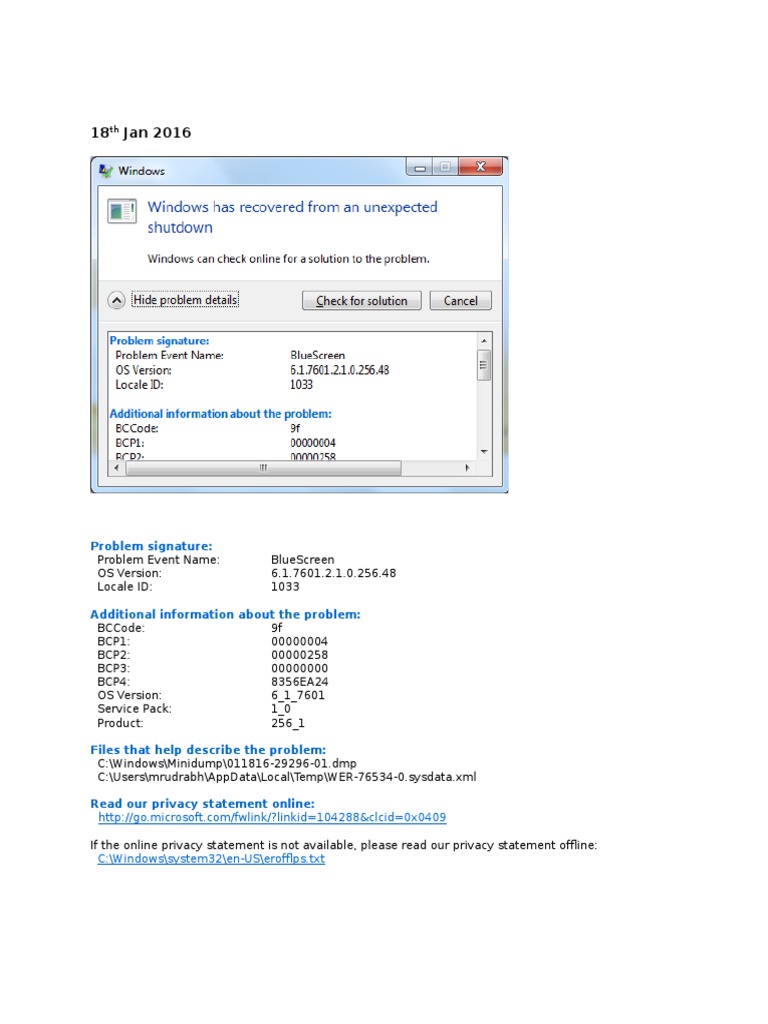The image size is (768, 1024).
Task: Cancel the Windows recovery dialog
Action: click(460, 300)
